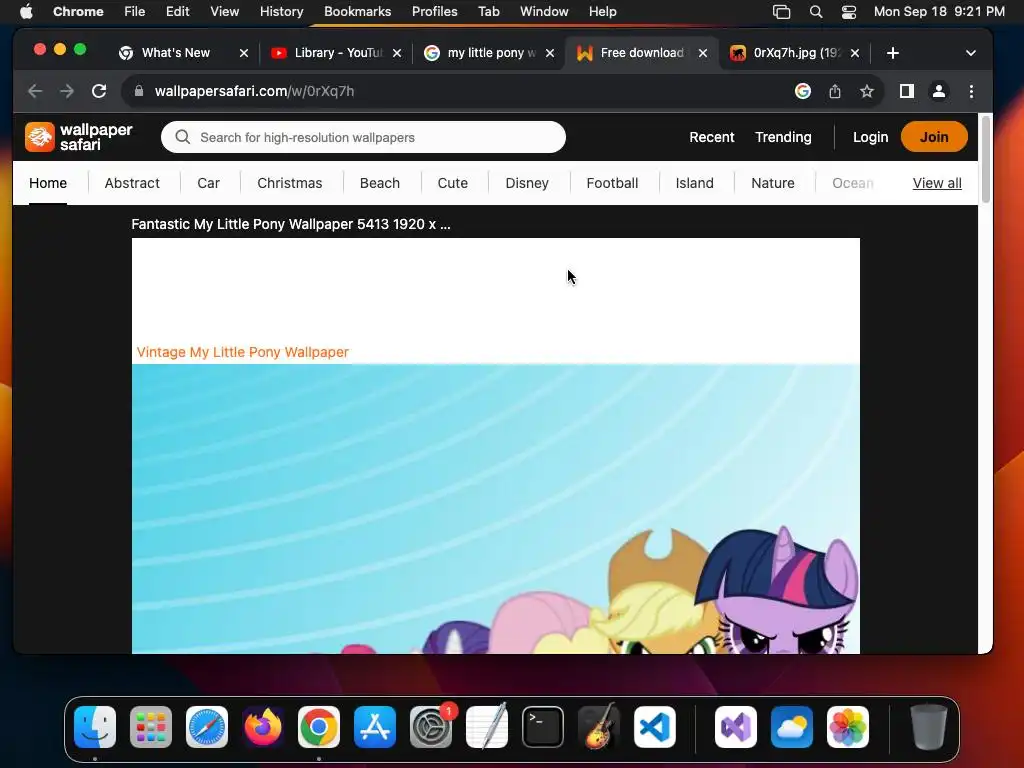Open App Store from the Dock

(x=375, y=727)
